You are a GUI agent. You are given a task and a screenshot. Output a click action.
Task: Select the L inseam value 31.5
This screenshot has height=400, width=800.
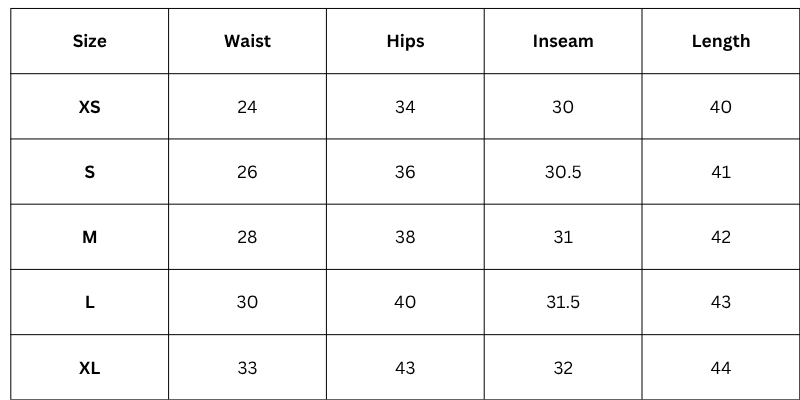point(563,302)
